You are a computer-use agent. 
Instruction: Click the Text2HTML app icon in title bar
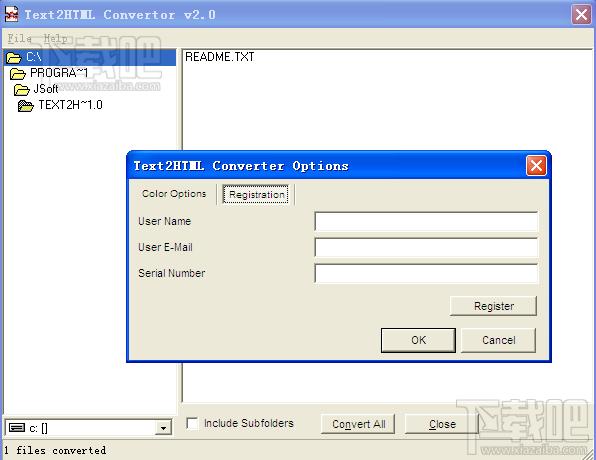11,14
